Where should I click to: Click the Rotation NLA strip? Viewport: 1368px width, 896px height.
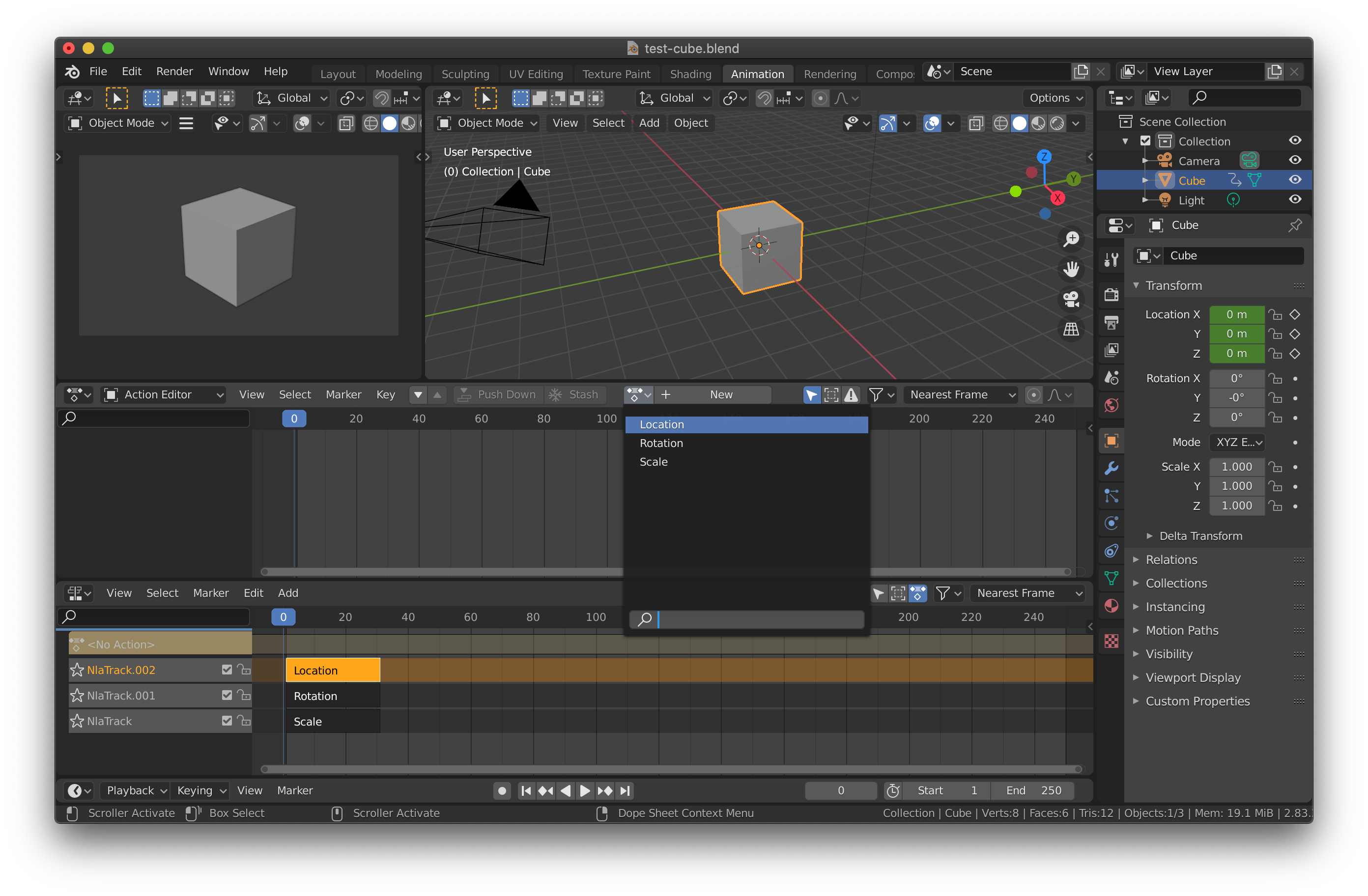click(333, 696)
